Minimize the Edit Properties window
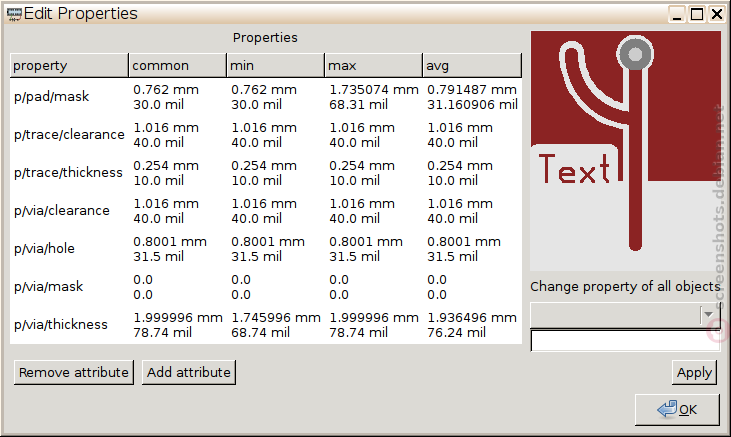 pyautogui.click(x=676, y=14)
